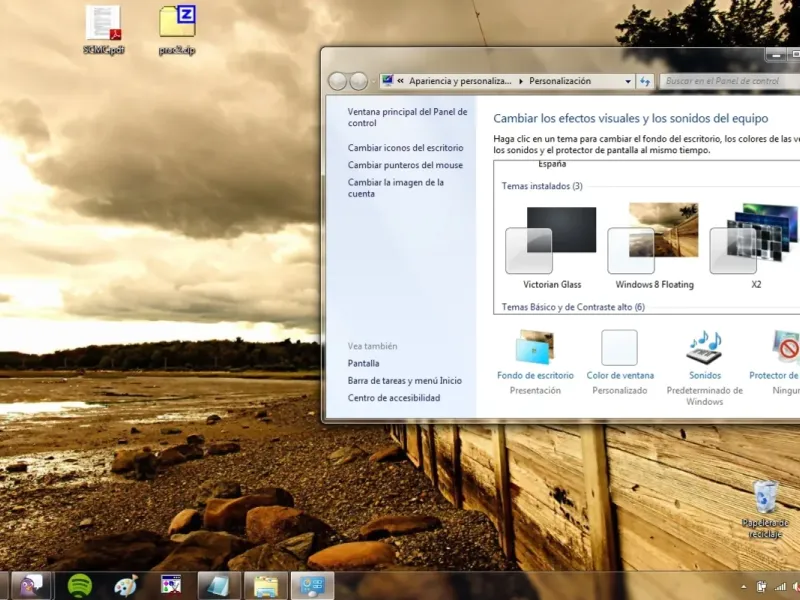Open the Sonidos music notes icon
The height and width of the screenshot is (600, 800).
[704, 347]
